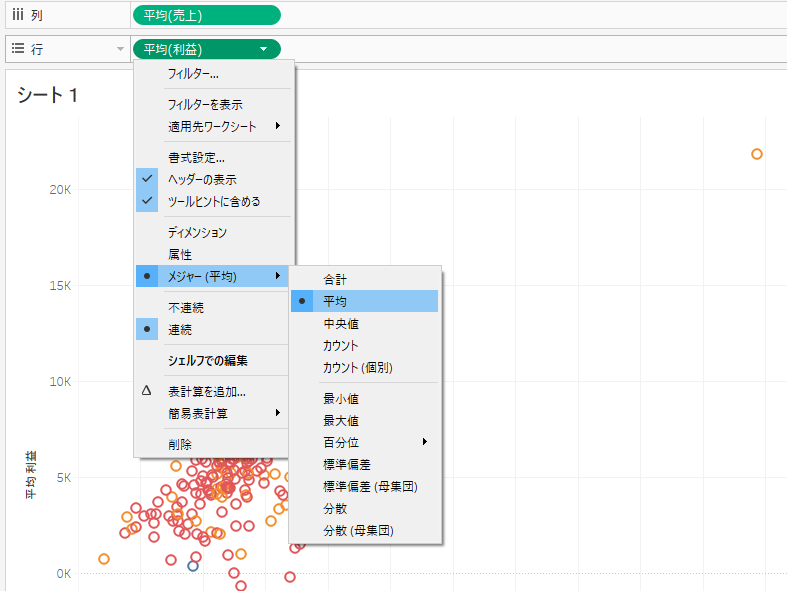Click the 平均(売上) pill on columns
The image size is (787, 591).
[x=206, y=15]
